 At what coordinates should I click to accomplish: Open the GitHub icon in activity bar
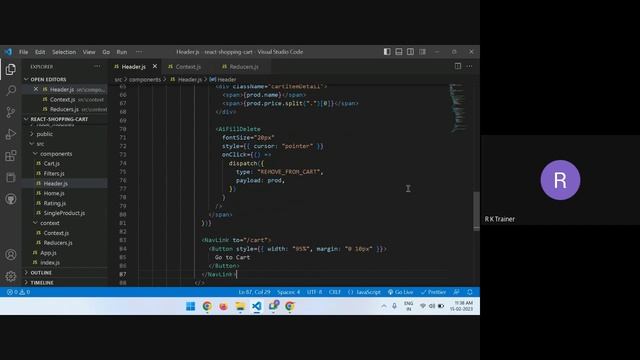(x=11, y=199)
